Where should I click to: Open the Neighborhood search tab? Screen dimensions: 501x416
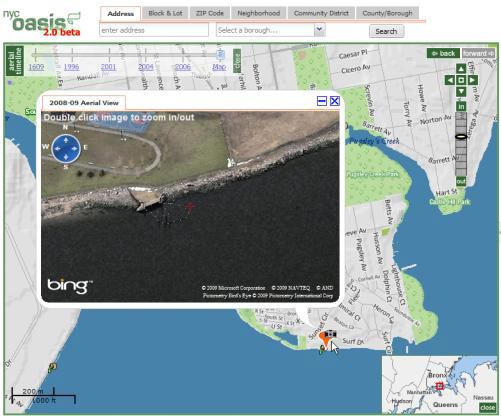point(258,13)
